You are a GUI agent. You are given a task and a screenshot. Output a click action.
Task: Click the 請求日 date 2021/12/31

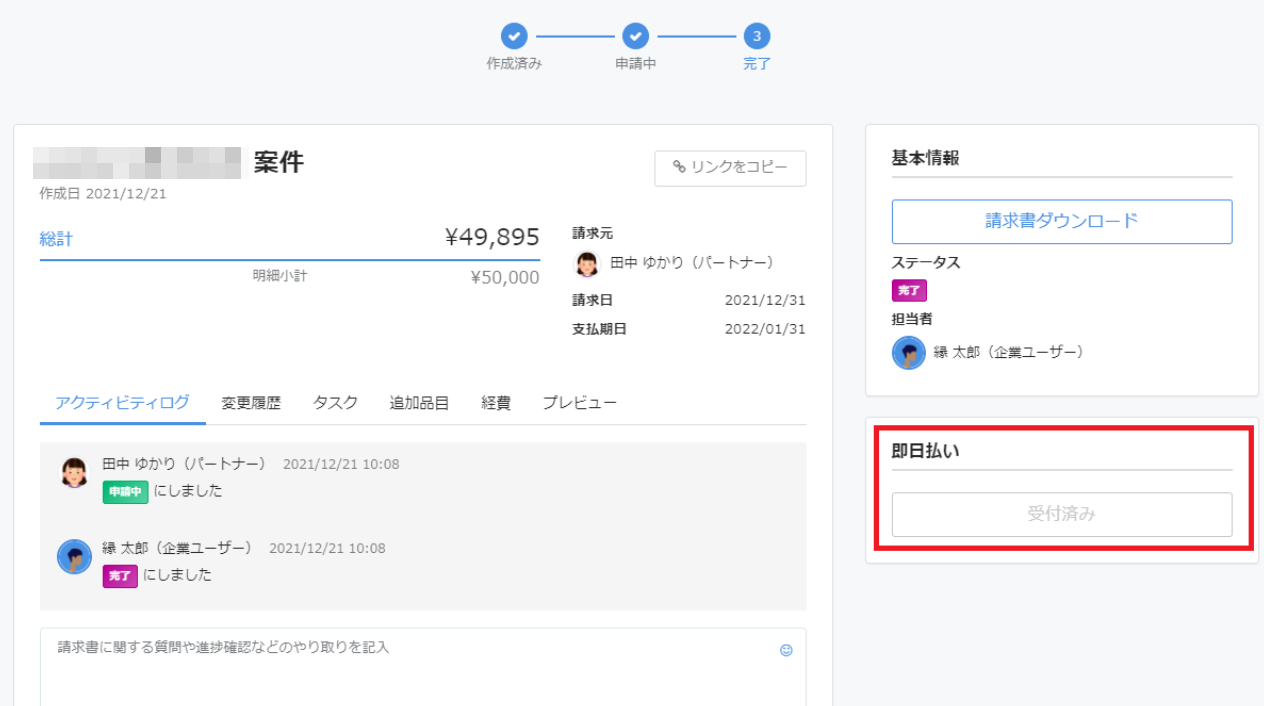click(765, 300)
